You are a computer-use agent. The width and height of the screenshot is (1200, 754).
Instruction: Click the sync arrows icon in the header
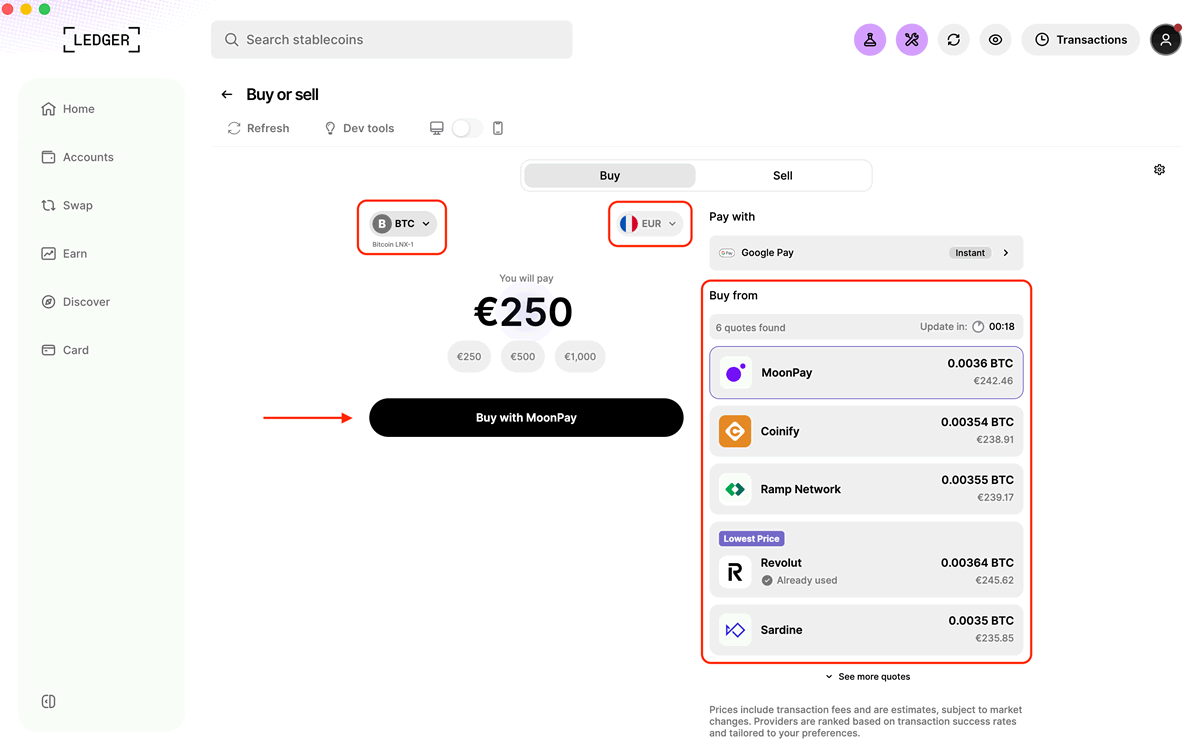click(x=954, y=40)
